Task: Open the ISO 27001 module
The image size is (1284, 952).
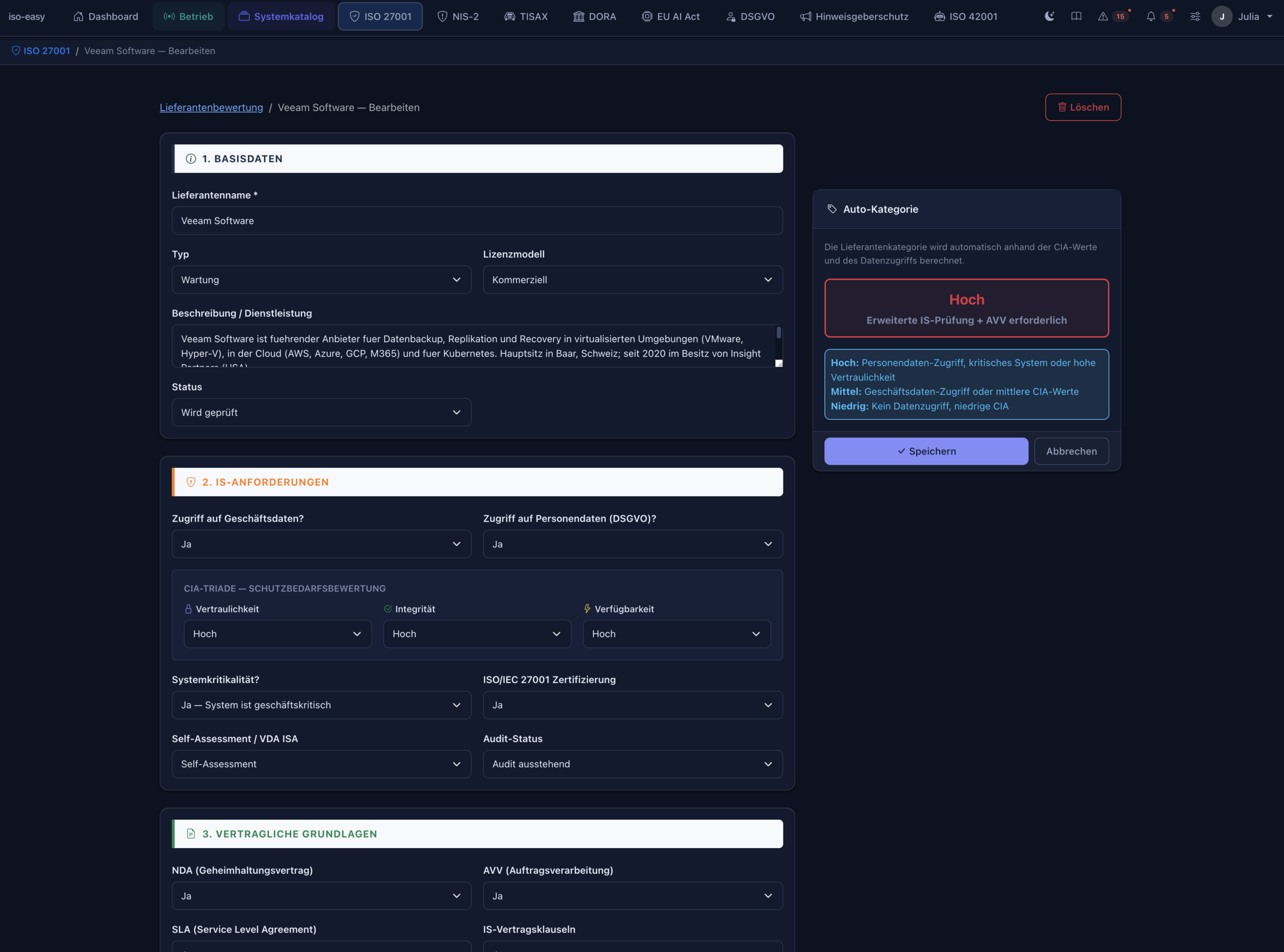Action: pos(380,16)
